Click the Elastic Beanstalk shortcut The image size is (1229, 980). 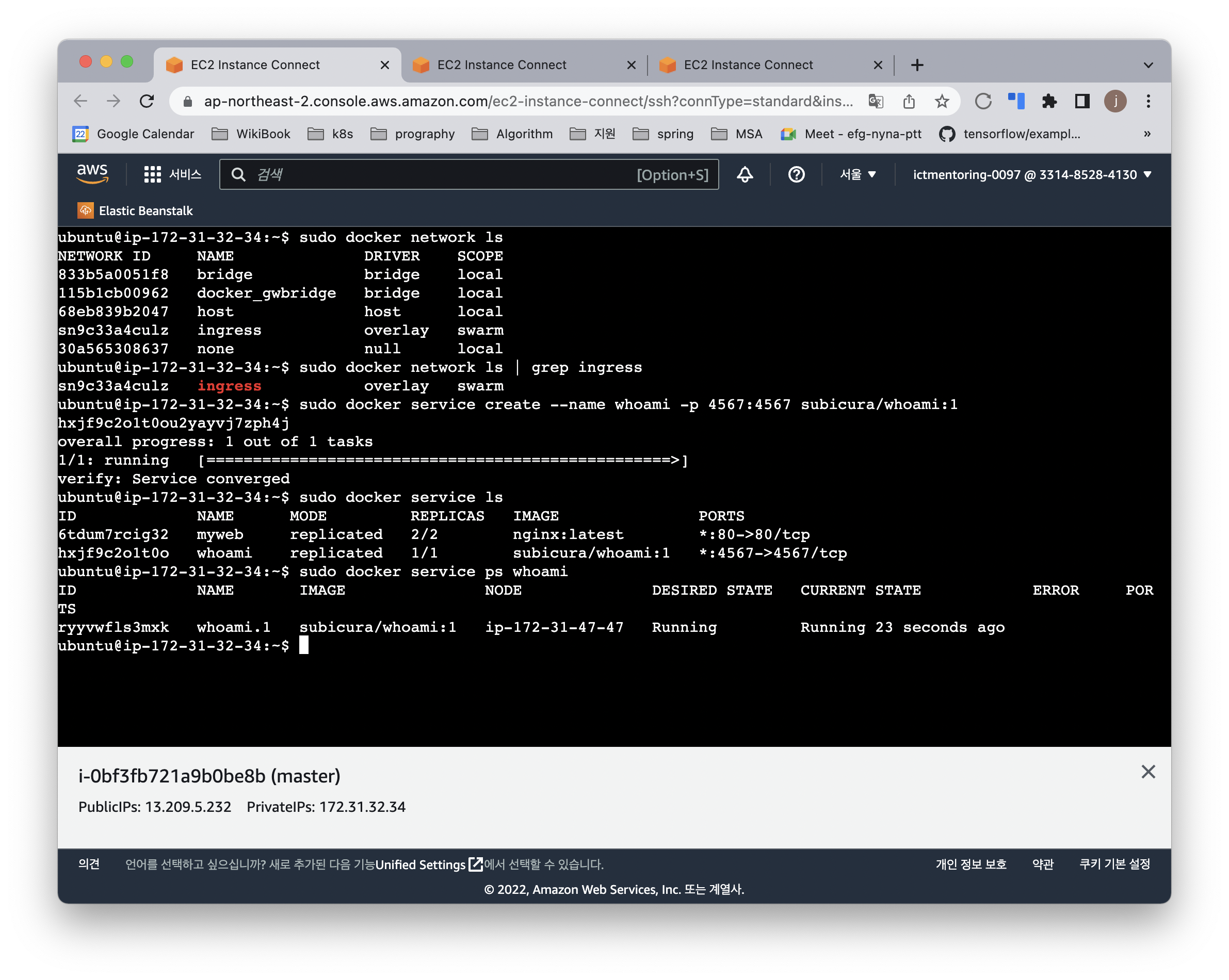tap(136, 211)
